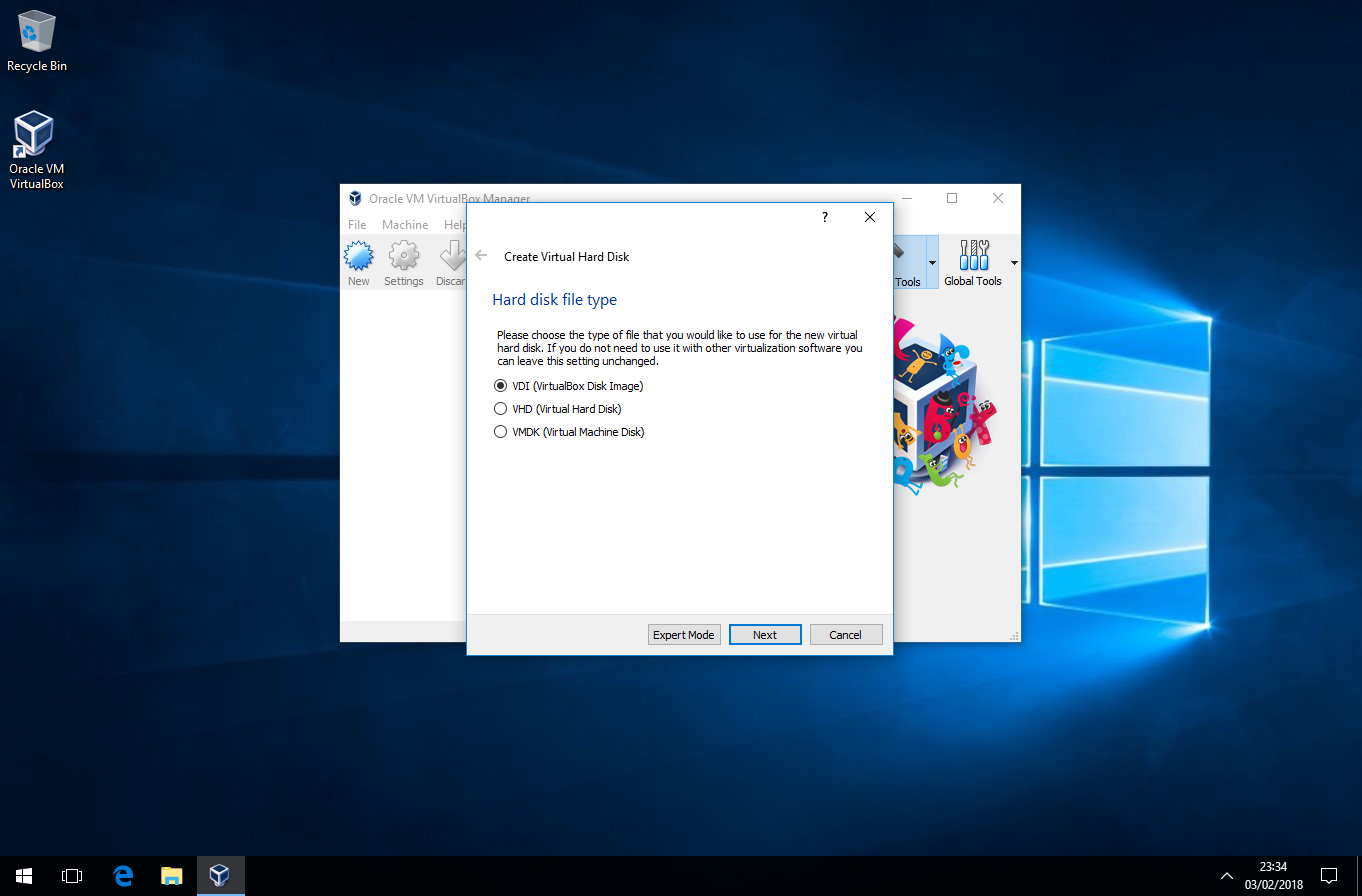This screenshot has width=1362, height=896.
Task: Click the 'Create Virtual Hard Disk' title text
Action: coord(567,257)
